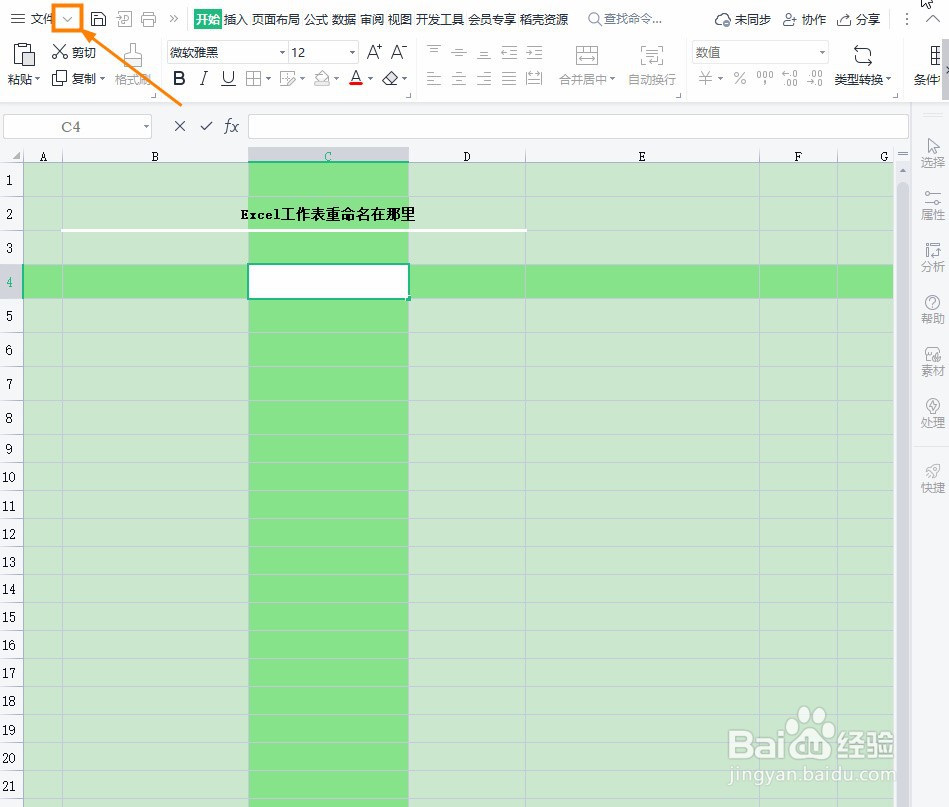The width and height of the screenshot is (949, 807).
Task: Collapse the ribbon with the up chevron
Action: pyautogui.click(x=932, y=19)
